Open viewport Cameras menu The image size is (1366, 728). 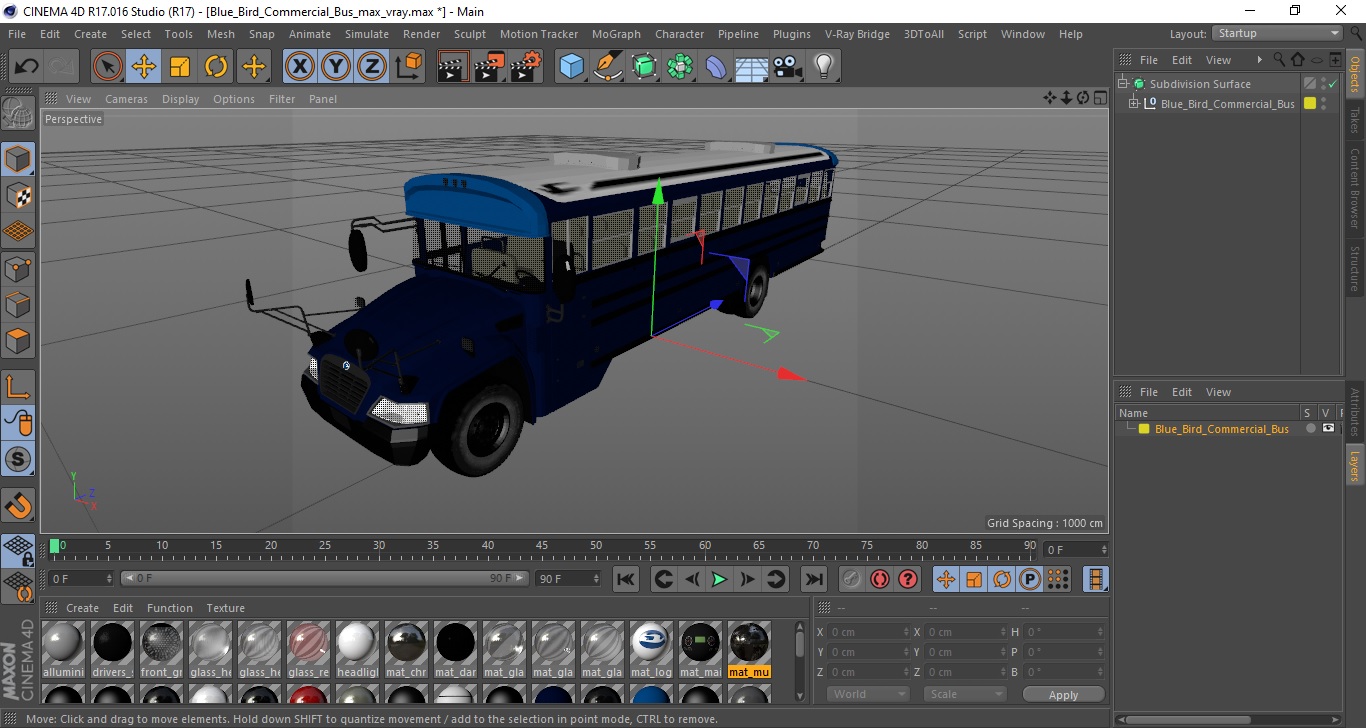tap(126, 99)
